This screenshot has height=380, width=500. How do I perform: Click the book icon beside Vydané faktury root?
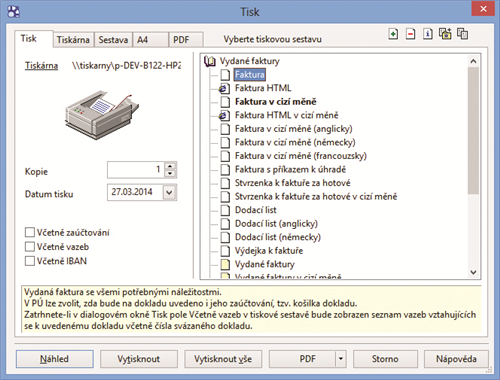tap(210, 61)
